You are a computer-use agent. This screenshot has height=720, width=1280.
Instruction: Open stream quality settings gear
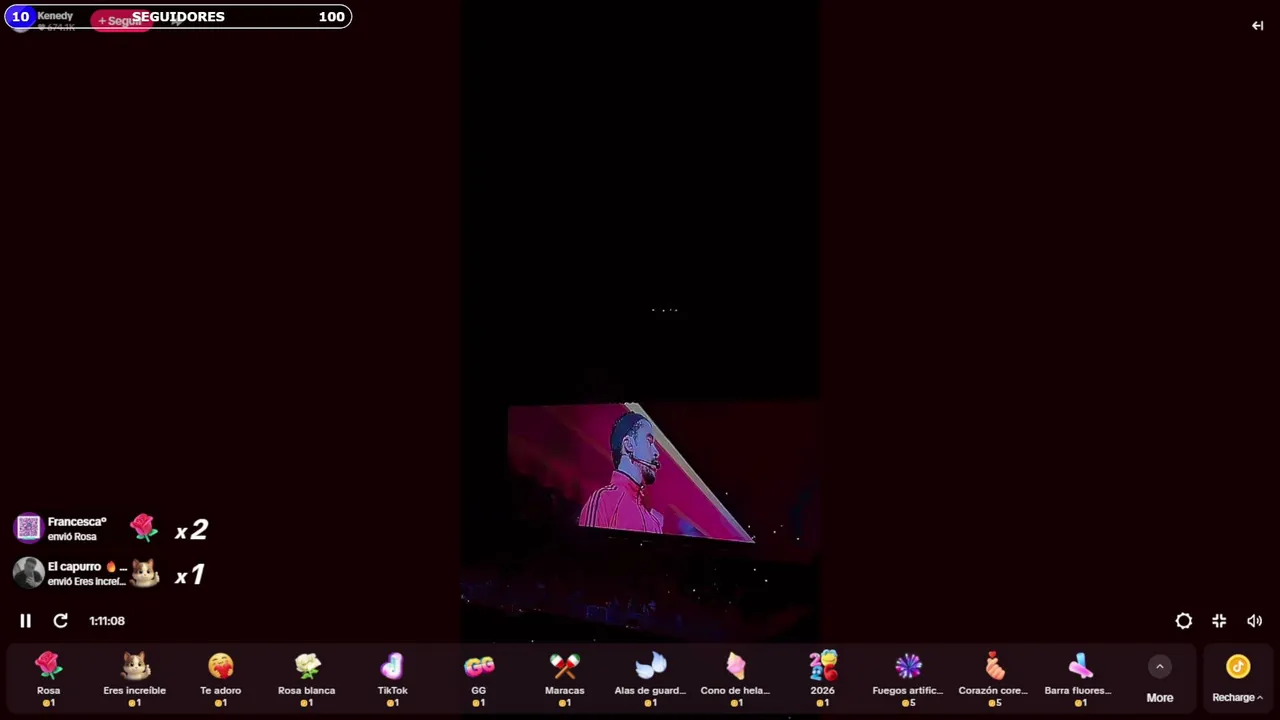tap(1184, 621)
